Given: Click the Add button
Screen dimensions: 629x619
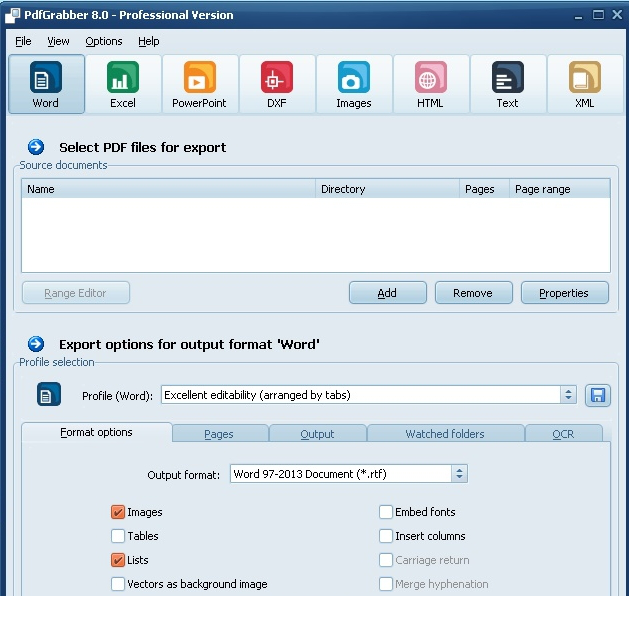Looking at the screenshot, I should tap(388, 293).
